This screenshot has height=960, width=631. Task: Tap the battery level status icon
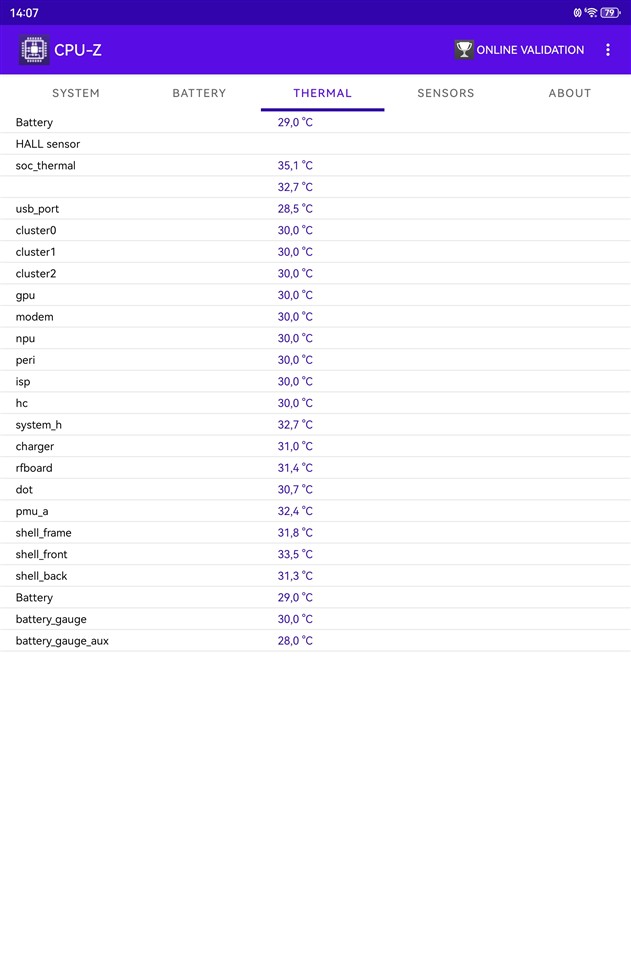click(x=610, y=13)
